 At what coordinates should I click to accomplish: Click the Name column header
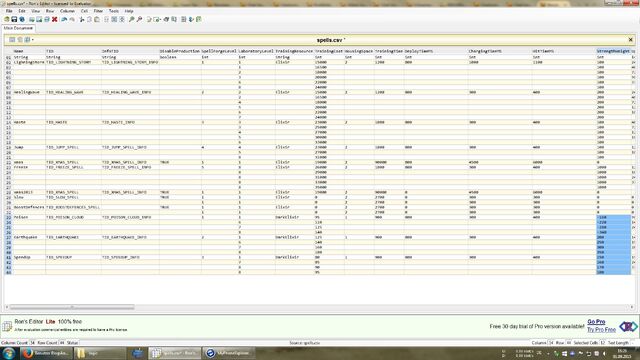29,51
